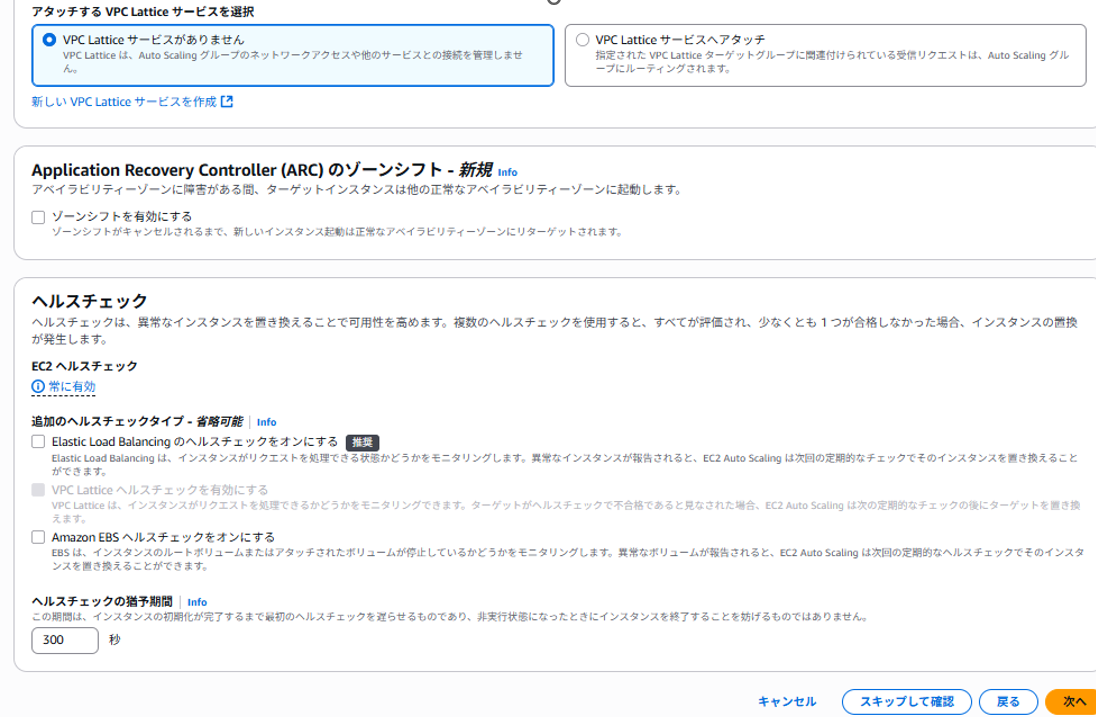Select the grace period input showing 300

pos(64,640)
